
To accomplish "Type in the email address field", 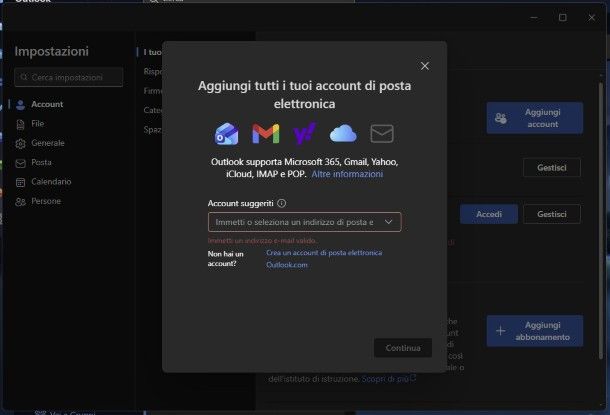I will tap(294, 222).
